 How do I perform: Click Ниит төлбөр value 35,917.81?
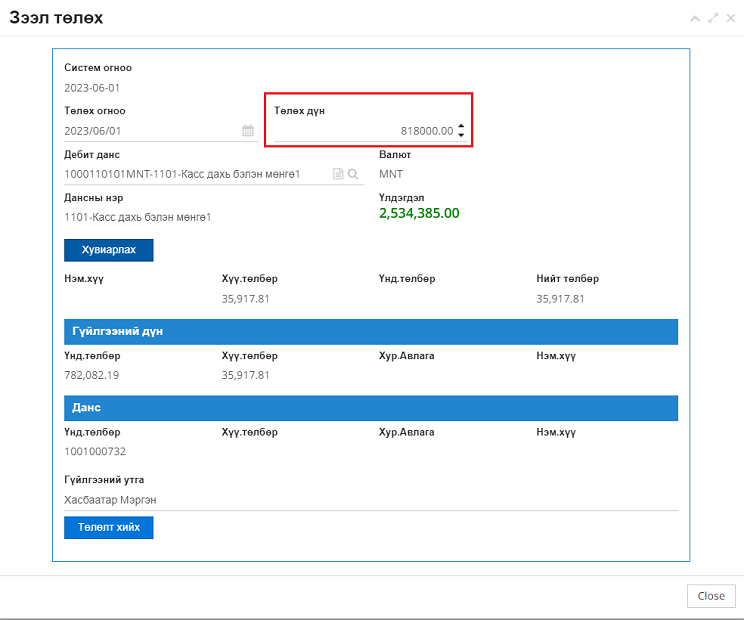[x=560, y=299]
